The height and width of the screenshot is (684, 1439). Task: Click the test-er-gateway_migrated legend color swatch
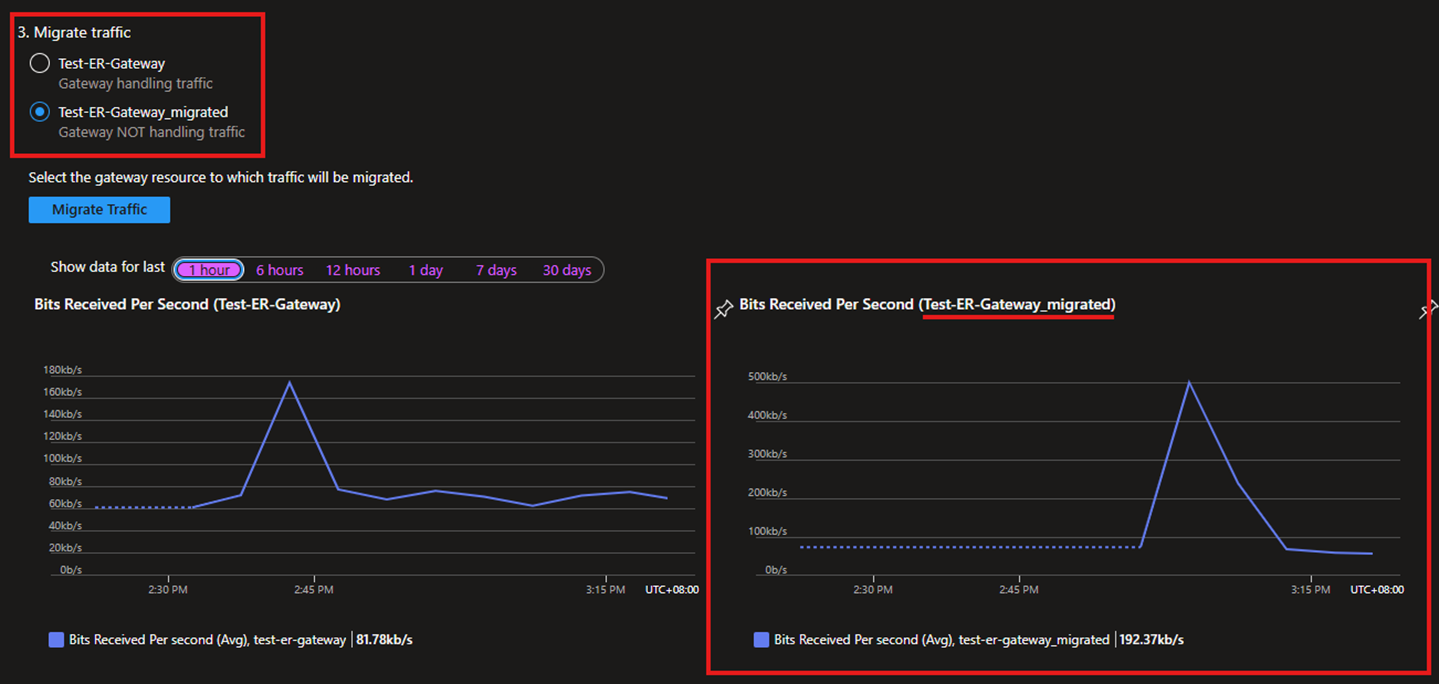(x=762, y=640)
